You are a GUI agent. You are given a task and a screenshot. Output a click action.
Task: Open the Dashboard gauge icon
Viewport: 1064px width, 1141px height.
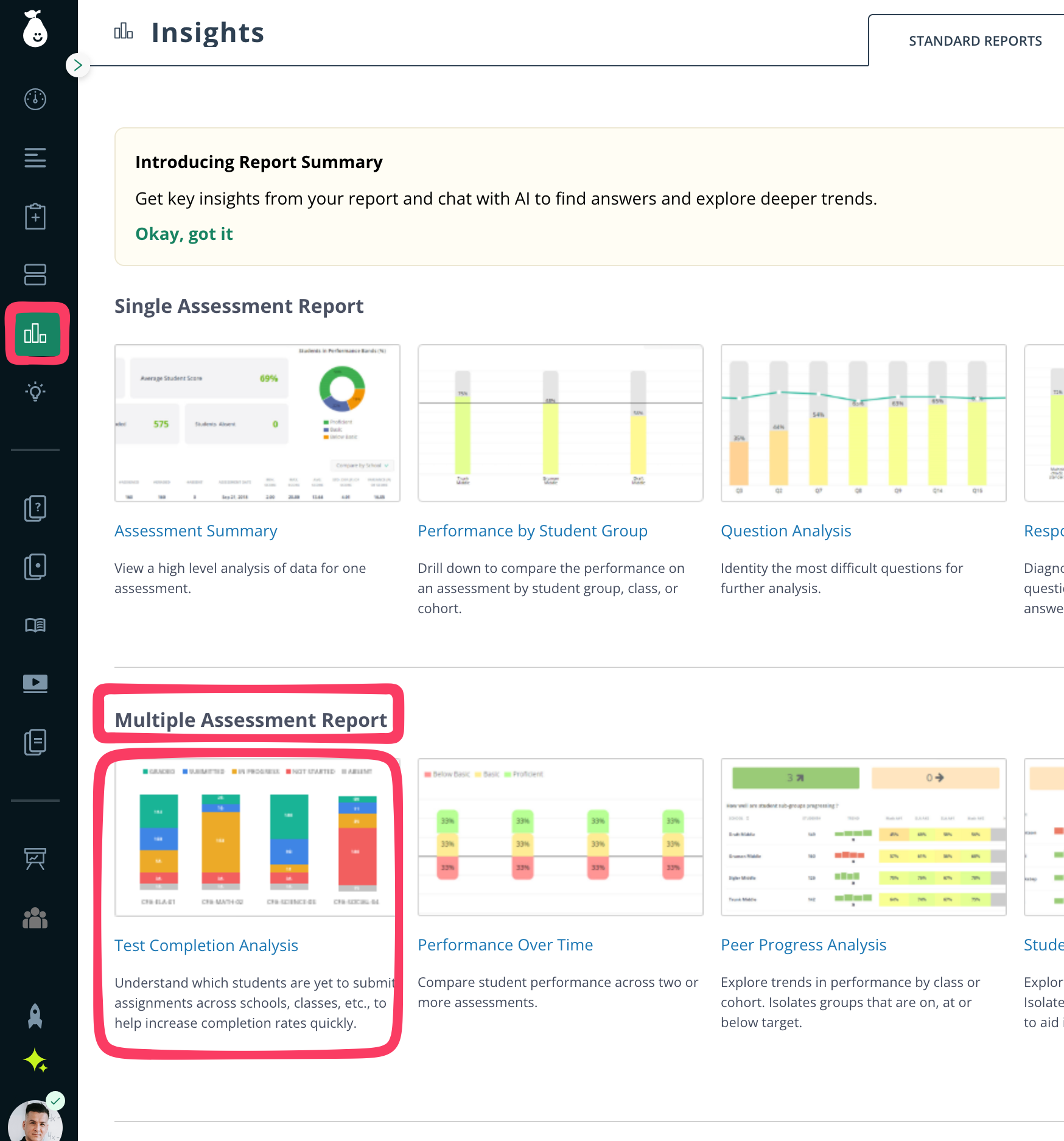click(35, 99)
